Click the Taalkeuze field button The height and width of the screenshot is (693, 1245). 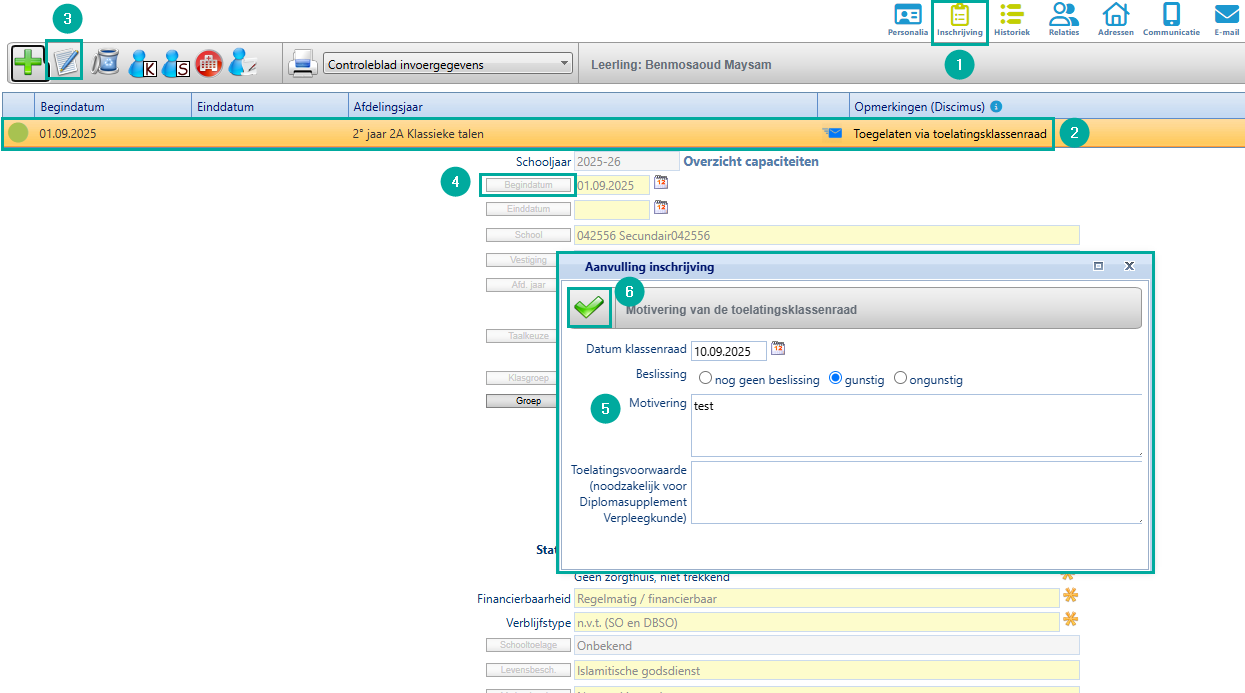(x=521, y=336)
